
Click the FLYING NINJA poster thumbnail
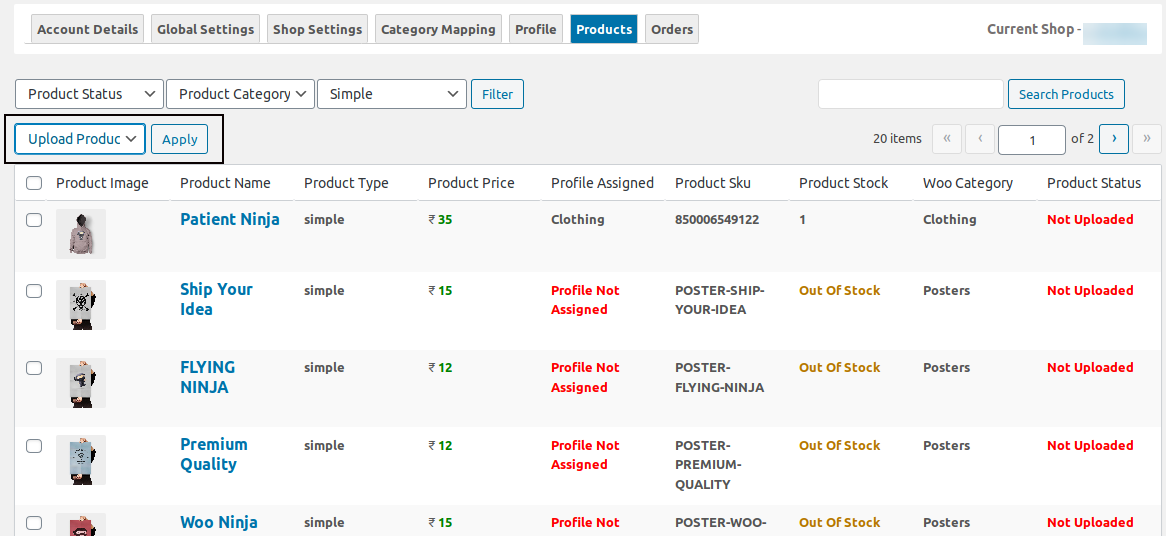click(81, 383)
